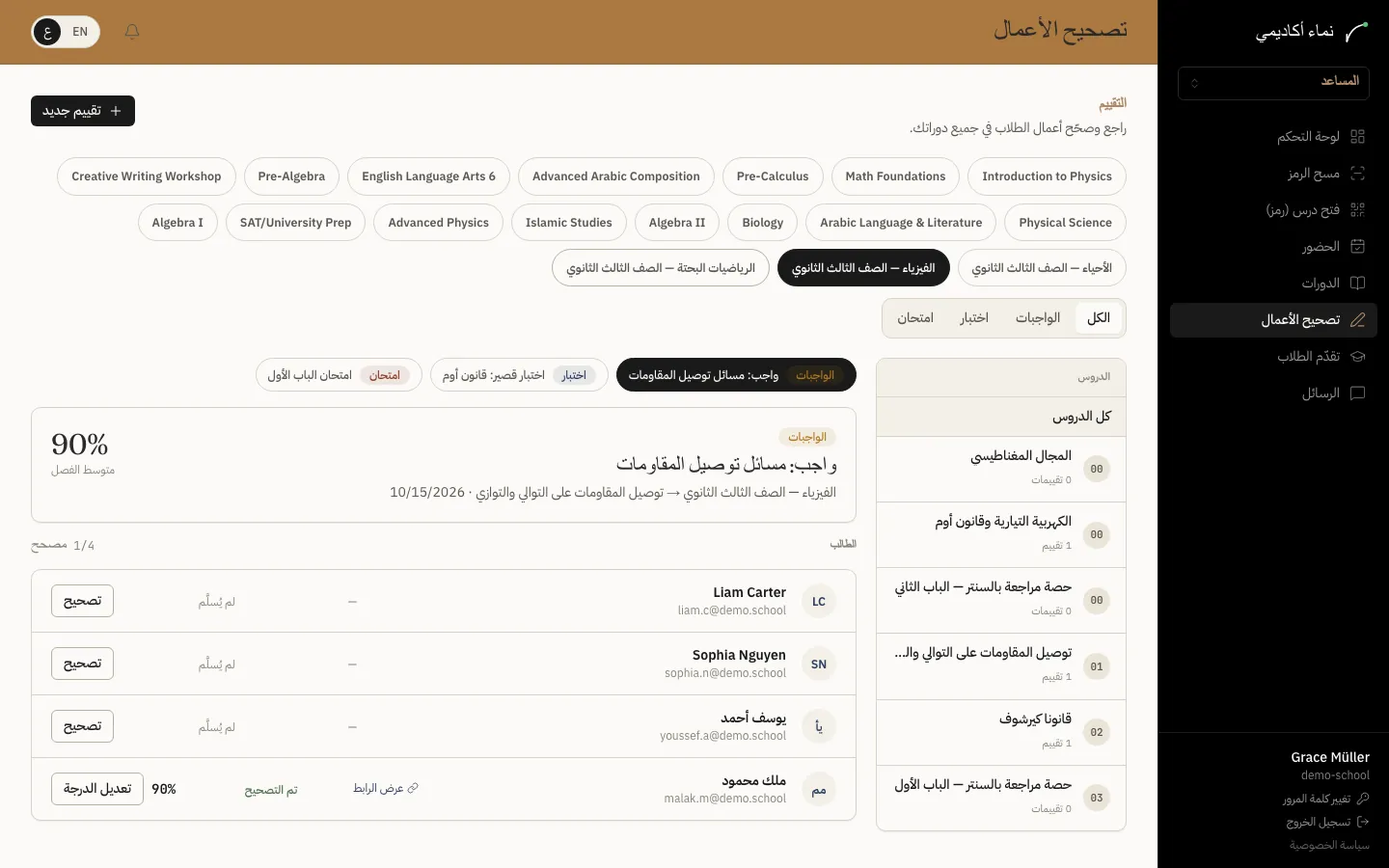Viewport: 1389px width, 868px height.
Task: Select assessment اختبار قصير: قانون أوم
Action: [x=519, y=375]
